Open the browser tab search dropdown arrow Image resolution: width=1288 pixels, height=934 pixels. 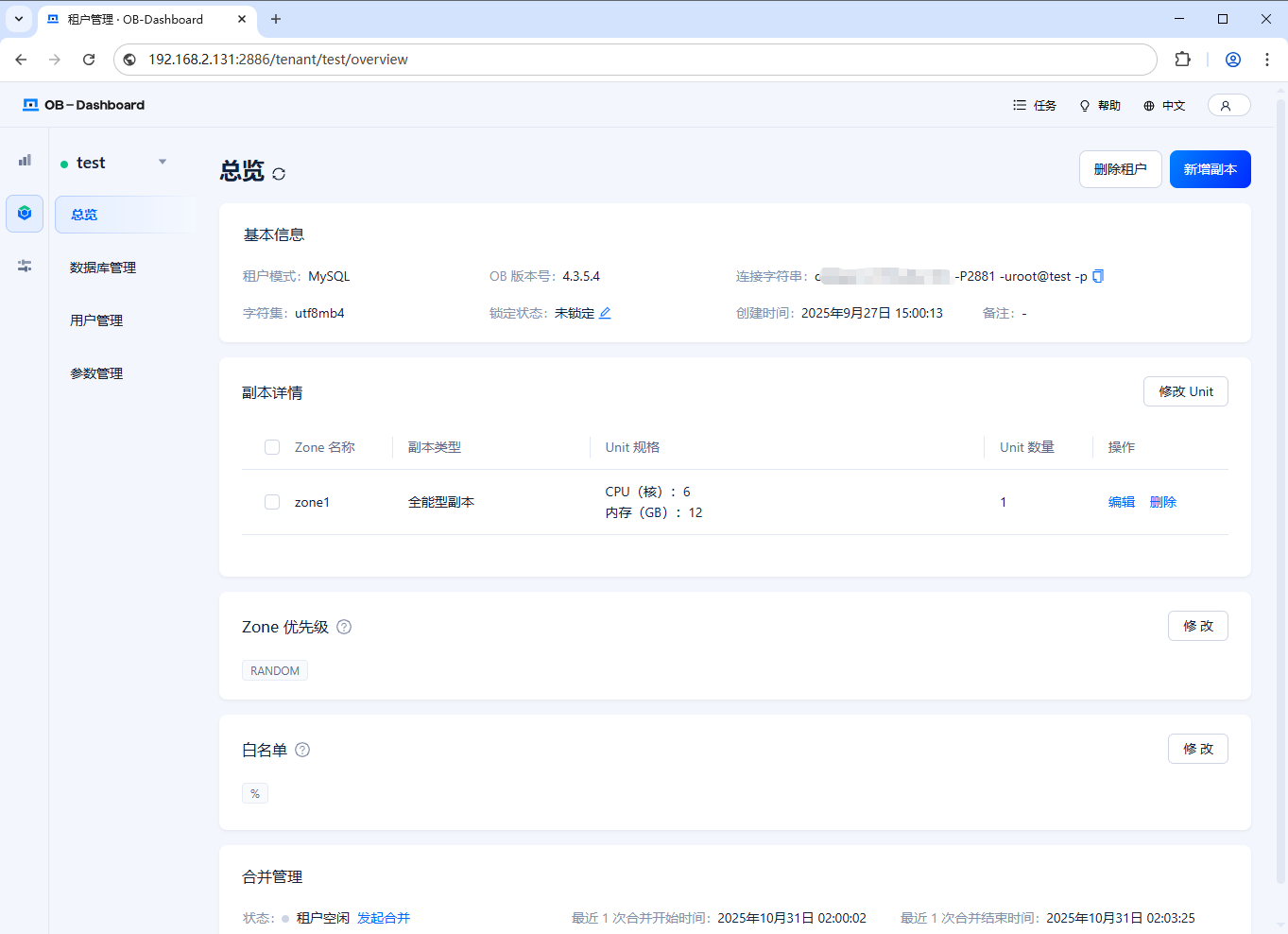pyautogui.click(x=19, y=19)
